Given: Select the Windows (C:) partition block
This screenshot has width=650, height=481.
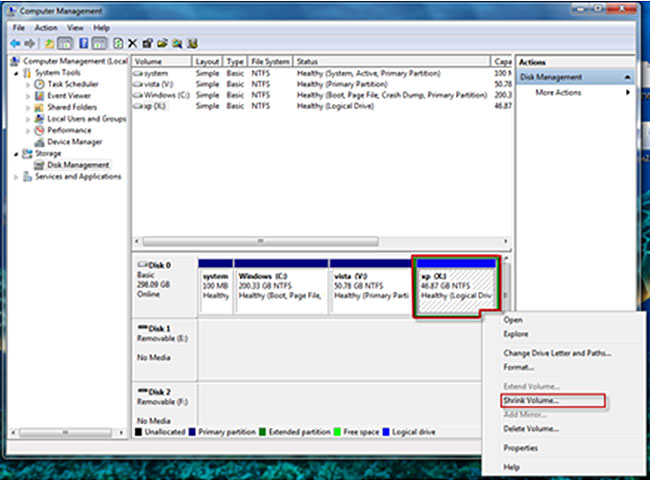Looking at the screenshot, I should [x=281, y=286].
